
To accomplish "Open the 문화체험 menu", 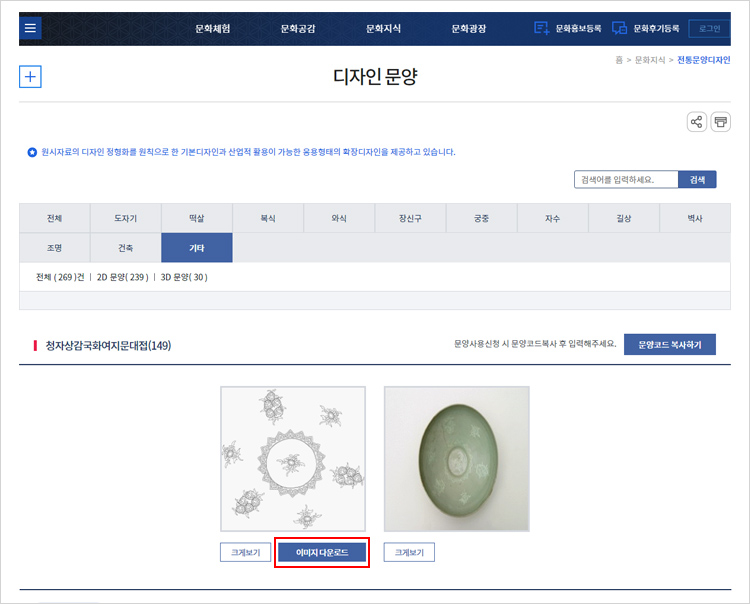I will coord(212,28).
